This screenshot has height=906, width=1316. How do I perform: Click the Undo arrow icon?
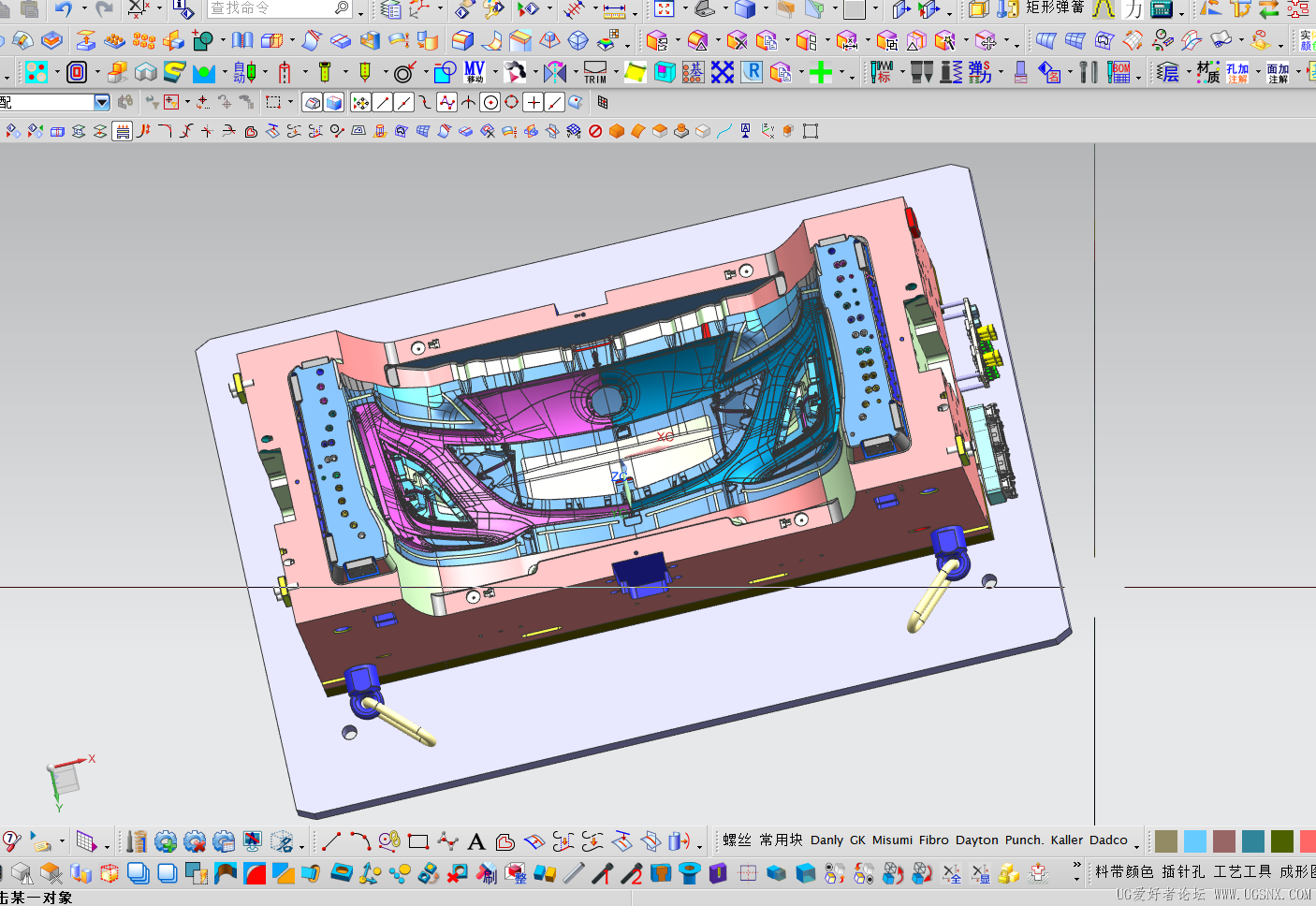tap(63, 9)
